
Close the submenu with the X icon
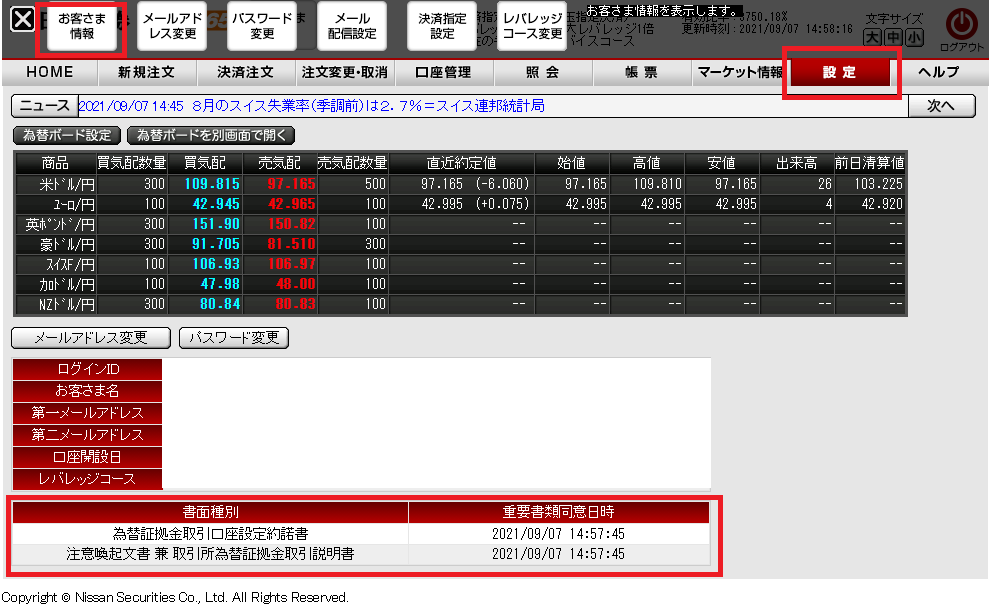(23, 20)
